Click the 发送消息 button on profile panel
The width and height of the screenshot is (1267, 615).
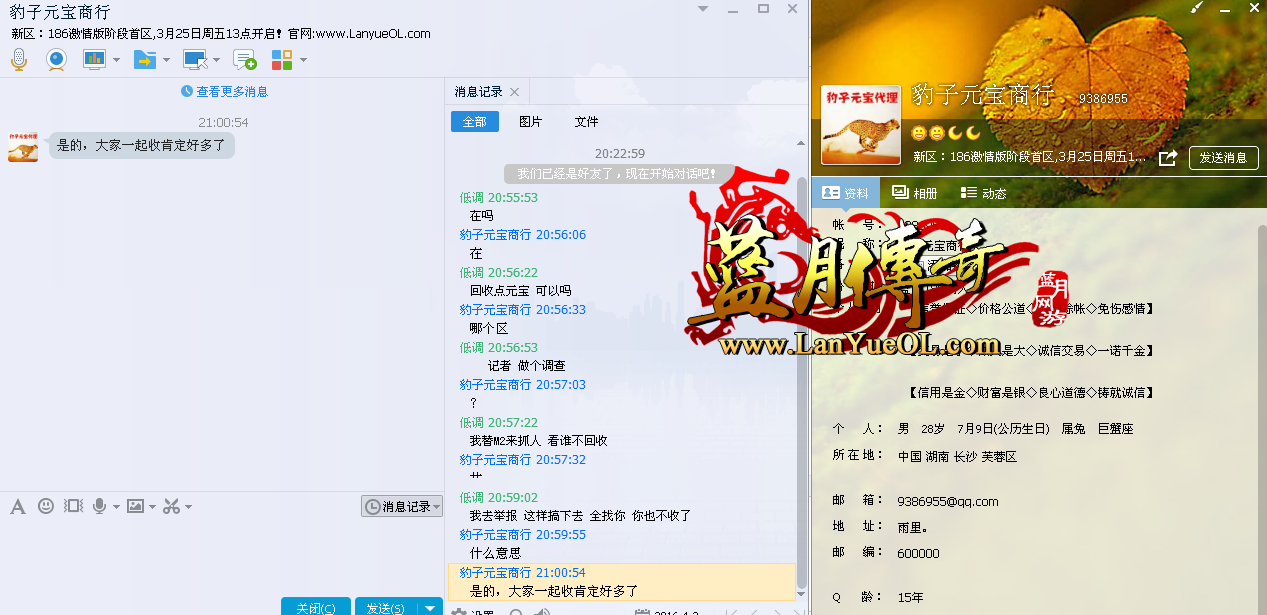pyautogui.click(x=1222, y=157)
